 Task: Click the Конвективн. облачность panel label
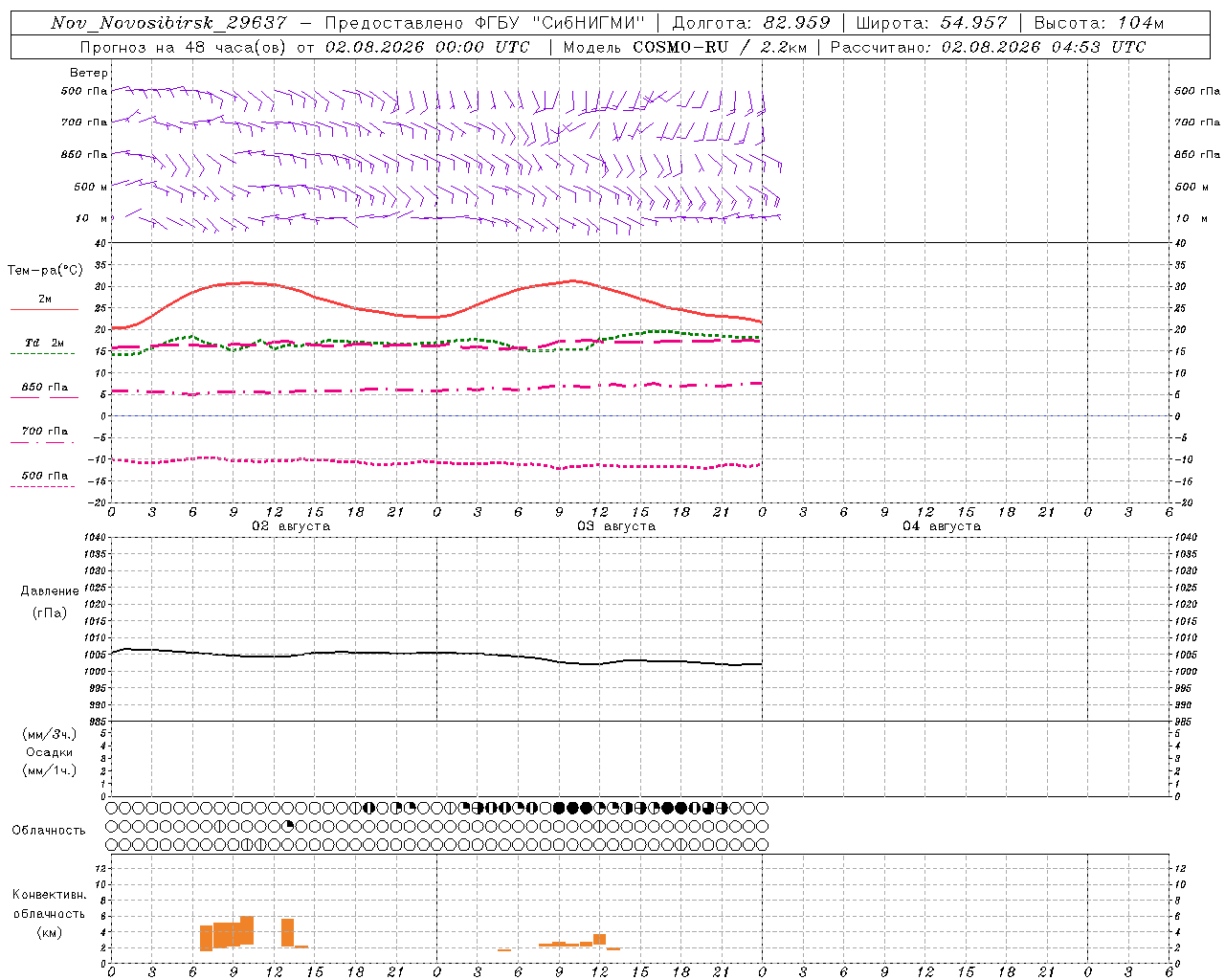coord(49,913)
